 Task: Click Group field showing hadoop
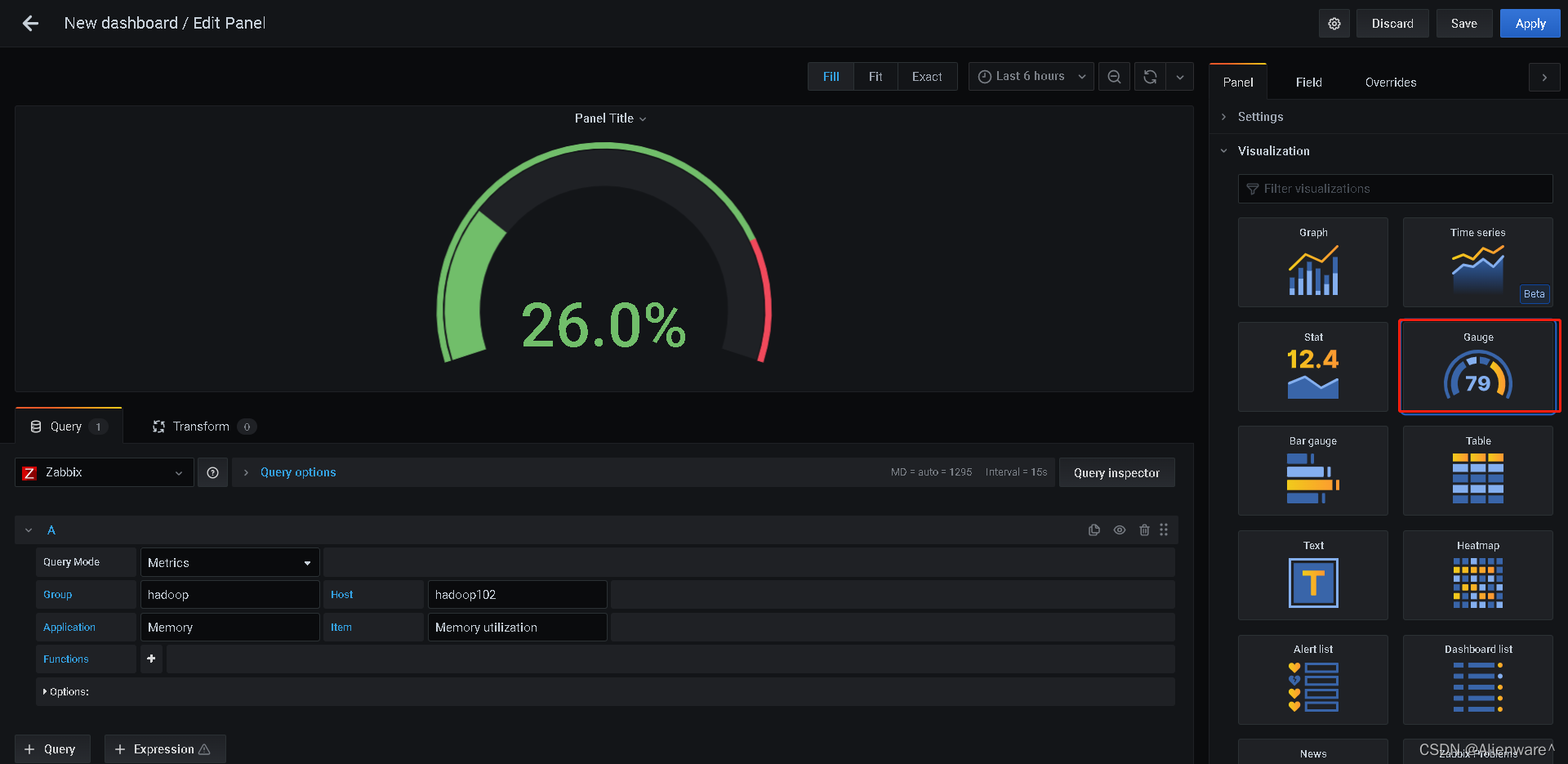click(229, 595)
